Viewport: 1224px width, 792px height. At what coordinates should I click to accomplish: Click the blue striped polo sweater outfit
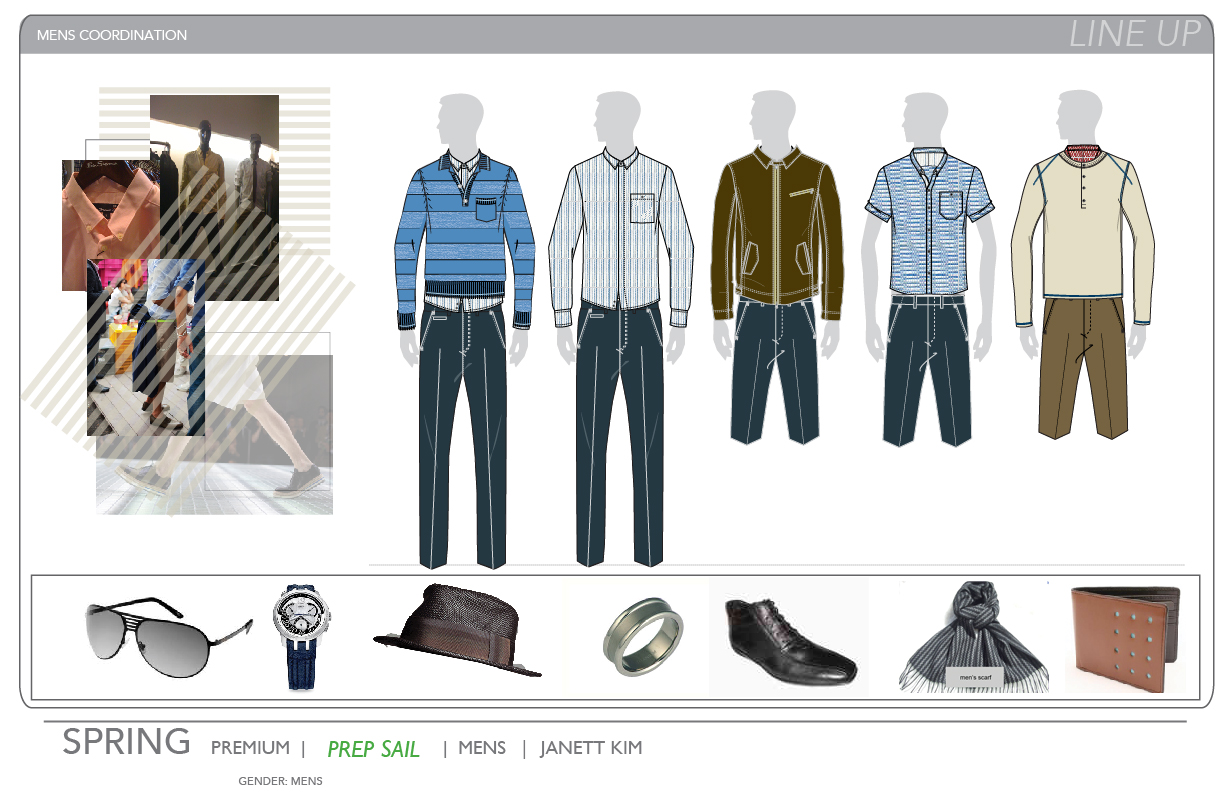point(465,240)
